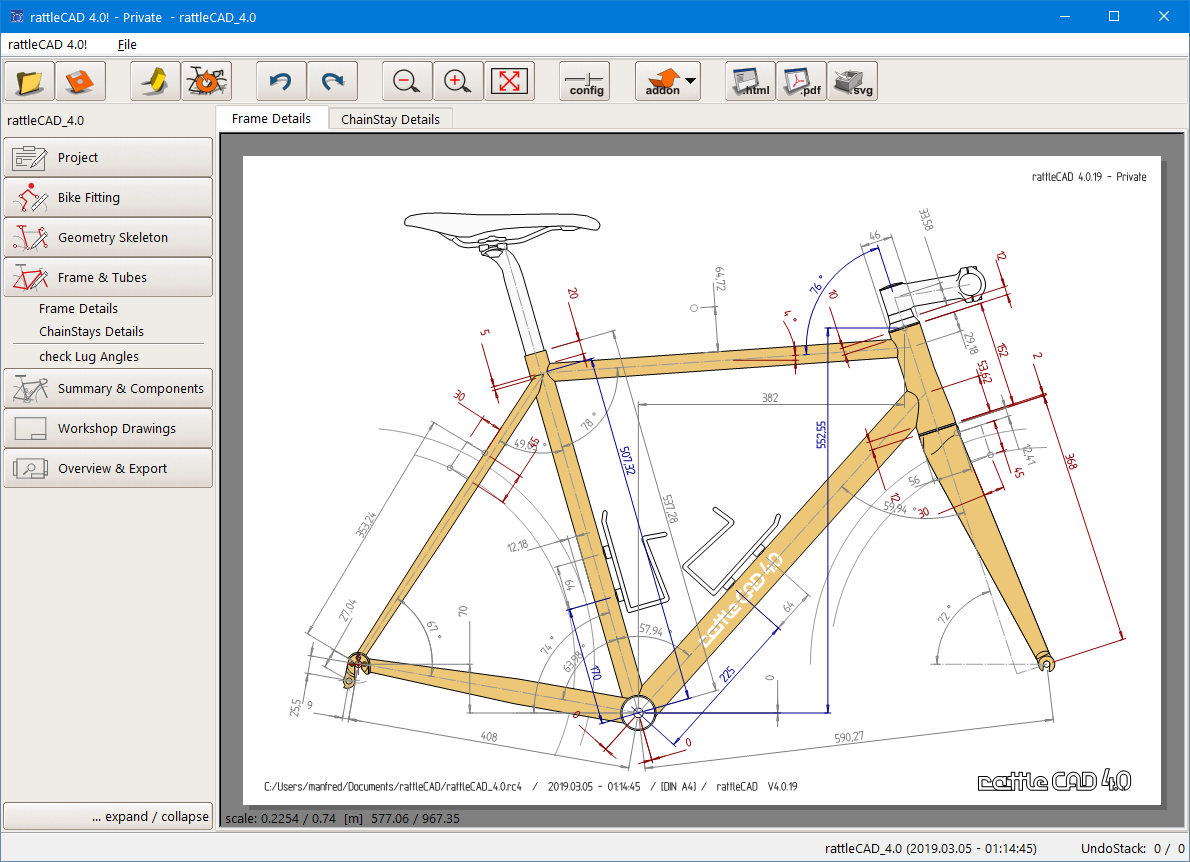The image size is (1190, 862).
Task: Click the 507.32 seat tube dimension
Action: [x=628, y=461]
